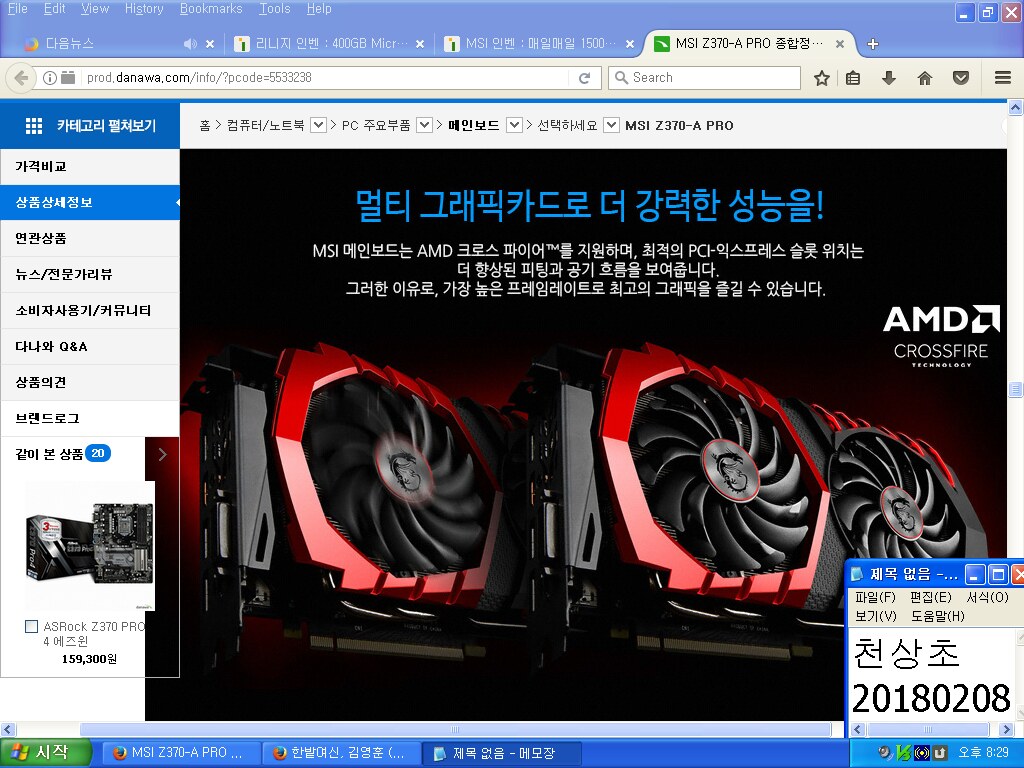
Task: Open 다나와 Q&A in sidebar
Action: tap(90, 346)
